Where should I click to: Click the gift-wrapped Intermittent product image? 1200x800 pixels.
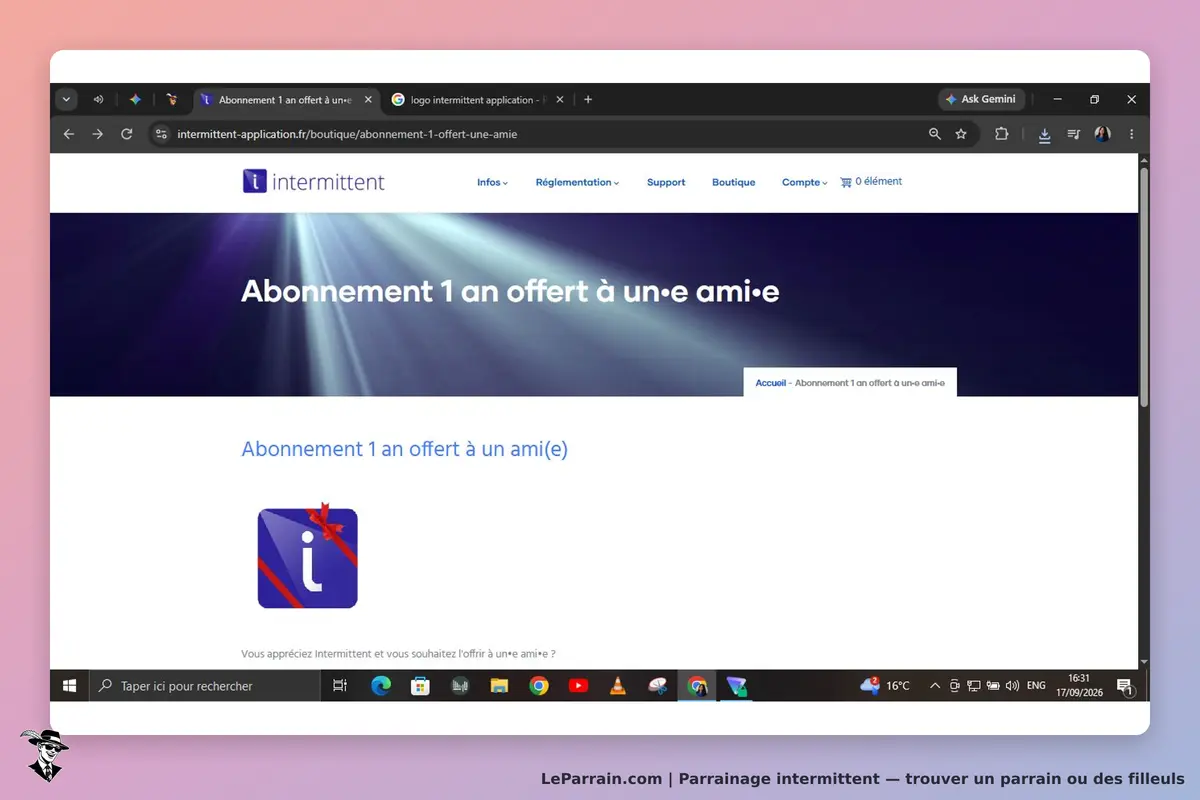coord(307,556)
